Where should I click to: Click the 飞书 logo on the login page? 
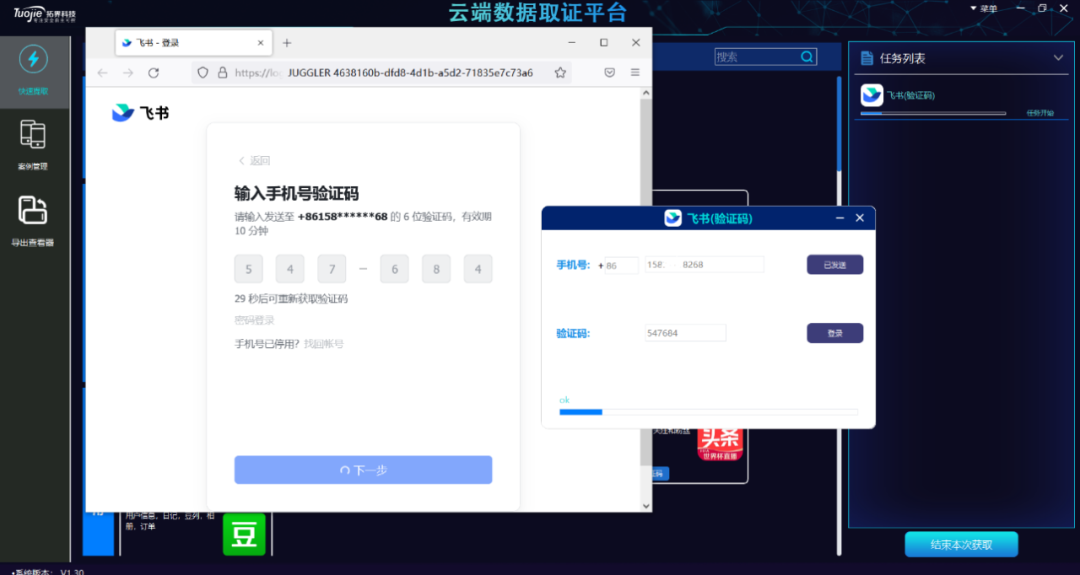[x=141, y=112]
